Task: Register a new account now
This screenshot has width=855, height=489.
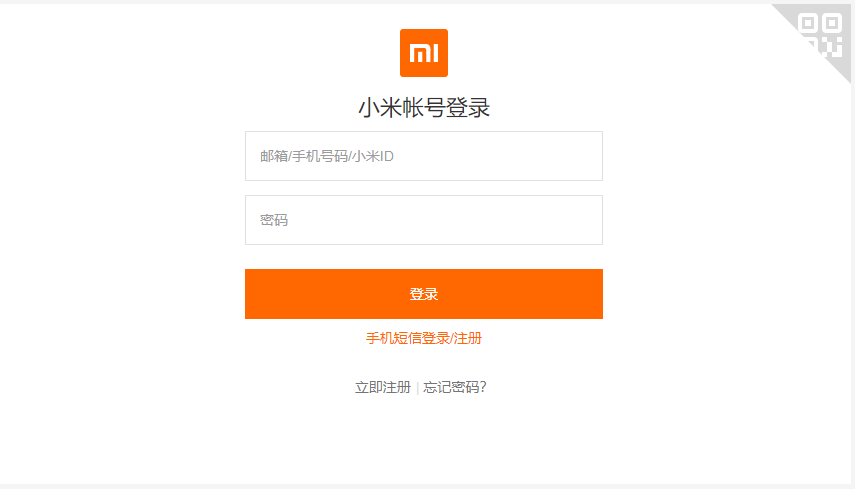Action: click(x=382, y=387)
